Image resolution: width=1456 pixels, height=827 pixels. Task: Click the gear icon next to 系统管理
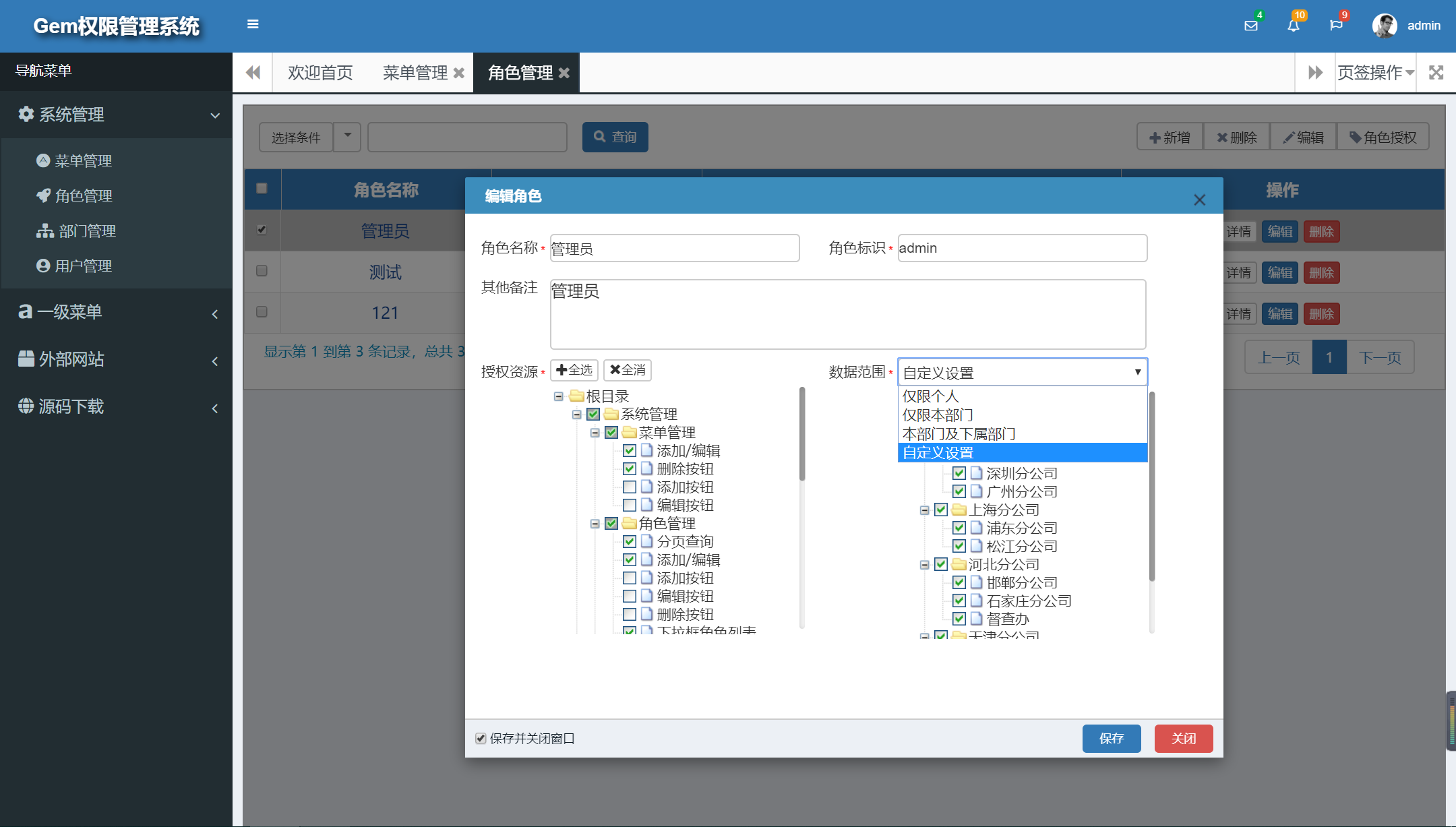pos(26,114)
